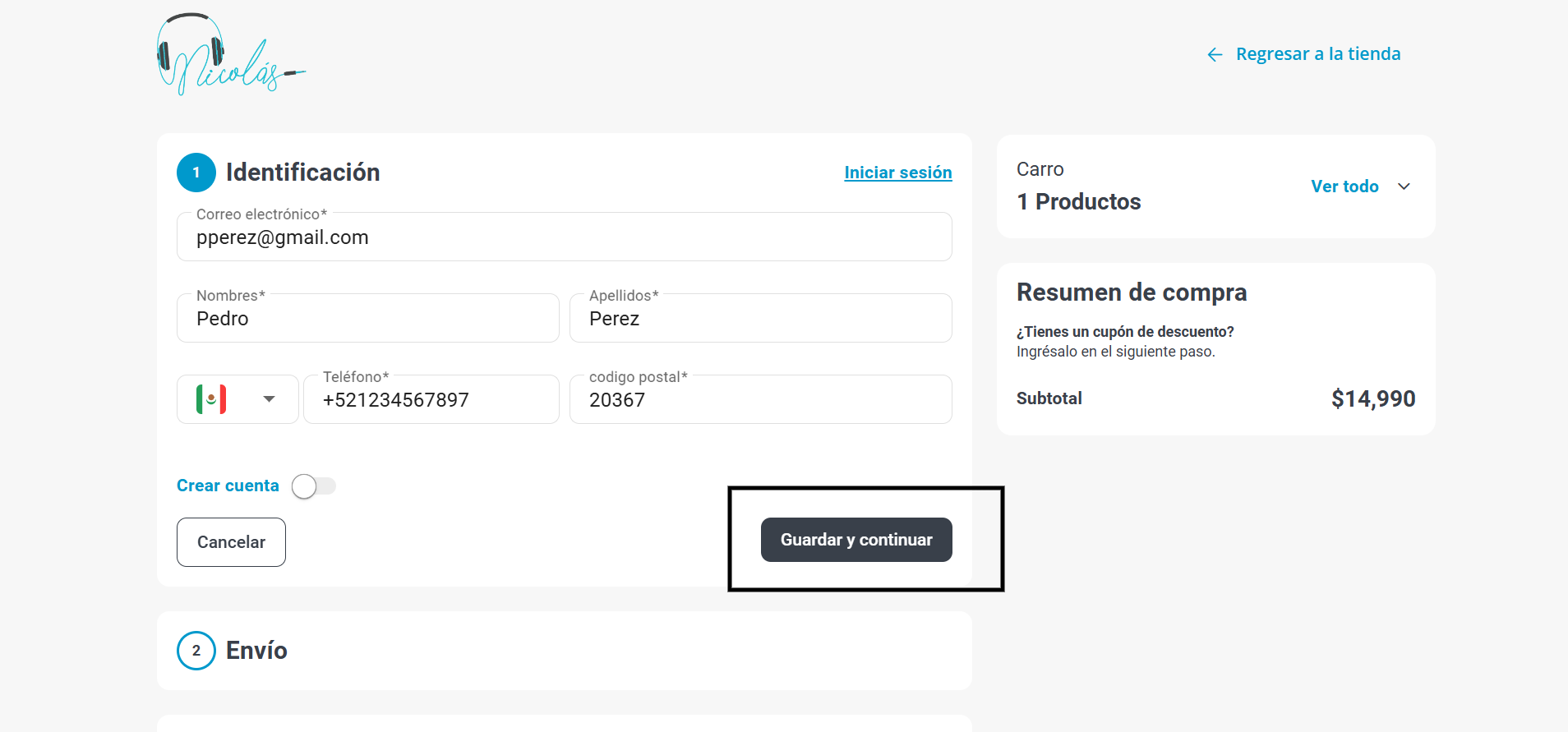Click the Cancelar button
The image size is (1568, 732).
pos(231,542)
